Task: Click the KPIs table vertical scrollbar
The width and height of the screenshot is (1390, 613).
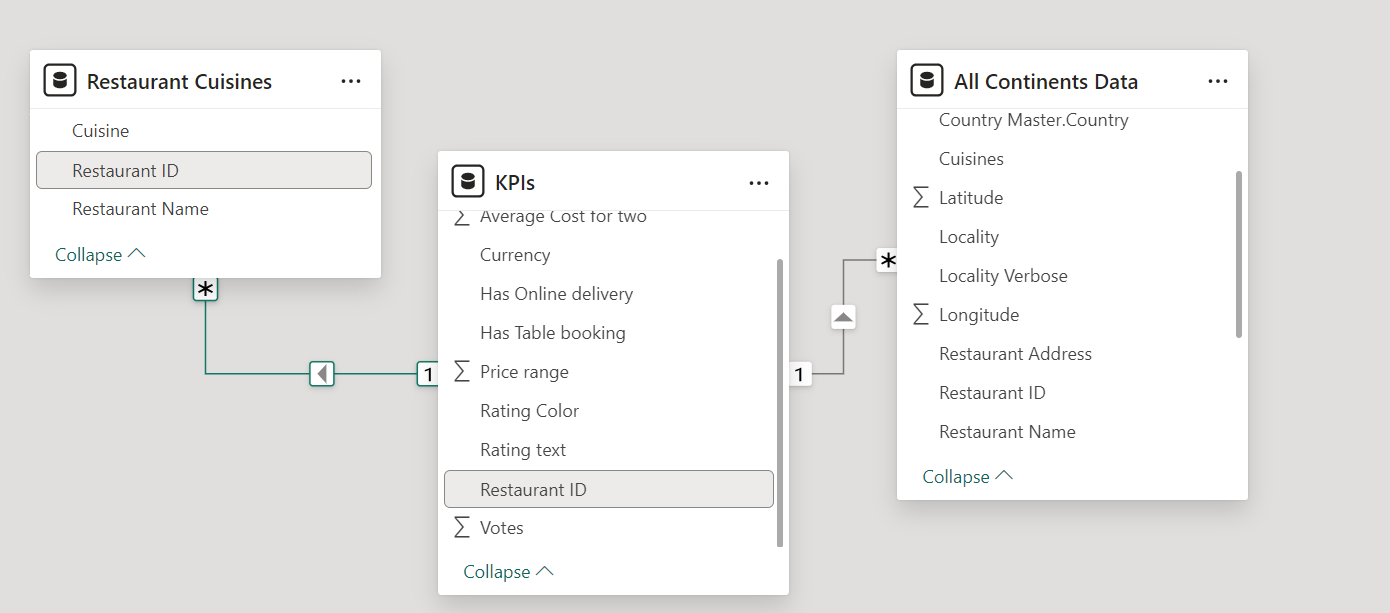Action: [x=780, y=400]
